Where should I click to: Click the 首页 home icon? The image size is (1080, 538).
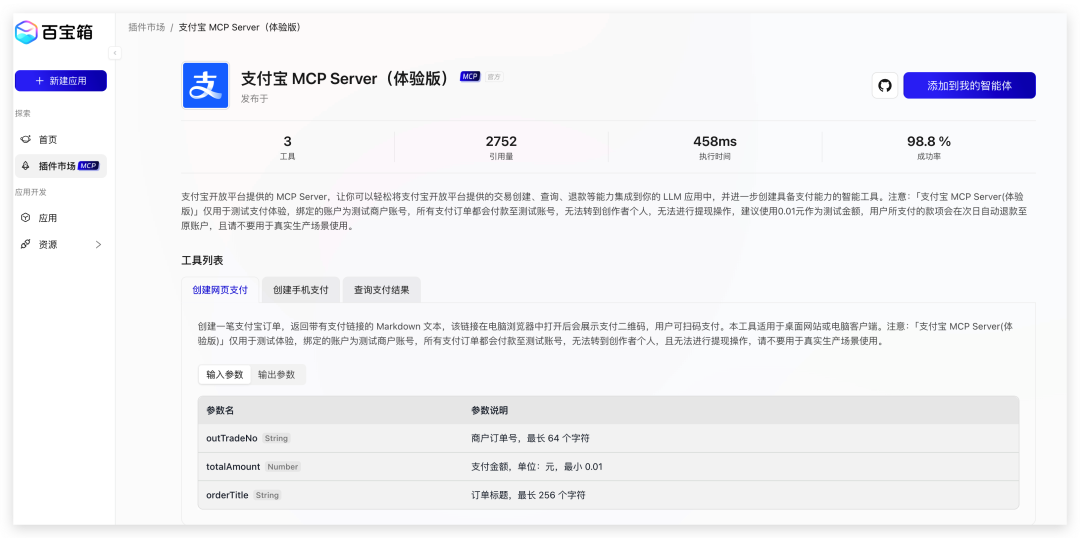click(x=25, y=140)
